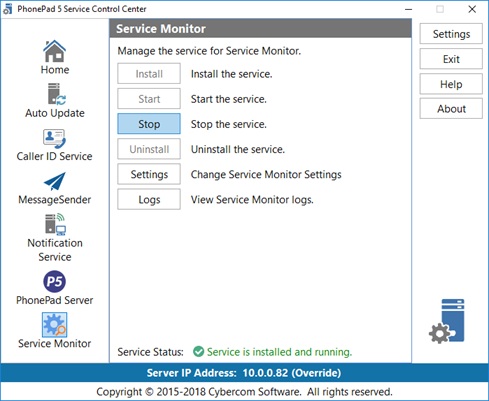Click 'Install the service.' description text
Image resolution: width=489 pixels, height=401 pixels.
coord(232,74)
